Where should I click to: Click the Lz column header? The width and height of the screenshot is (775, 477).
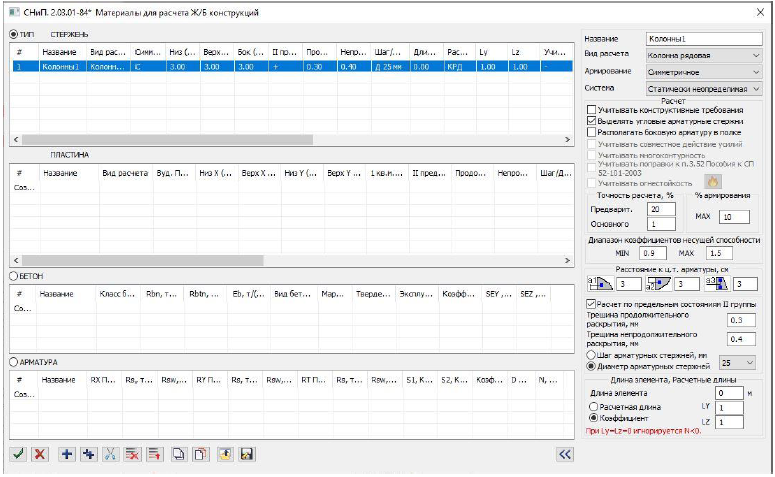pos(523,52)
